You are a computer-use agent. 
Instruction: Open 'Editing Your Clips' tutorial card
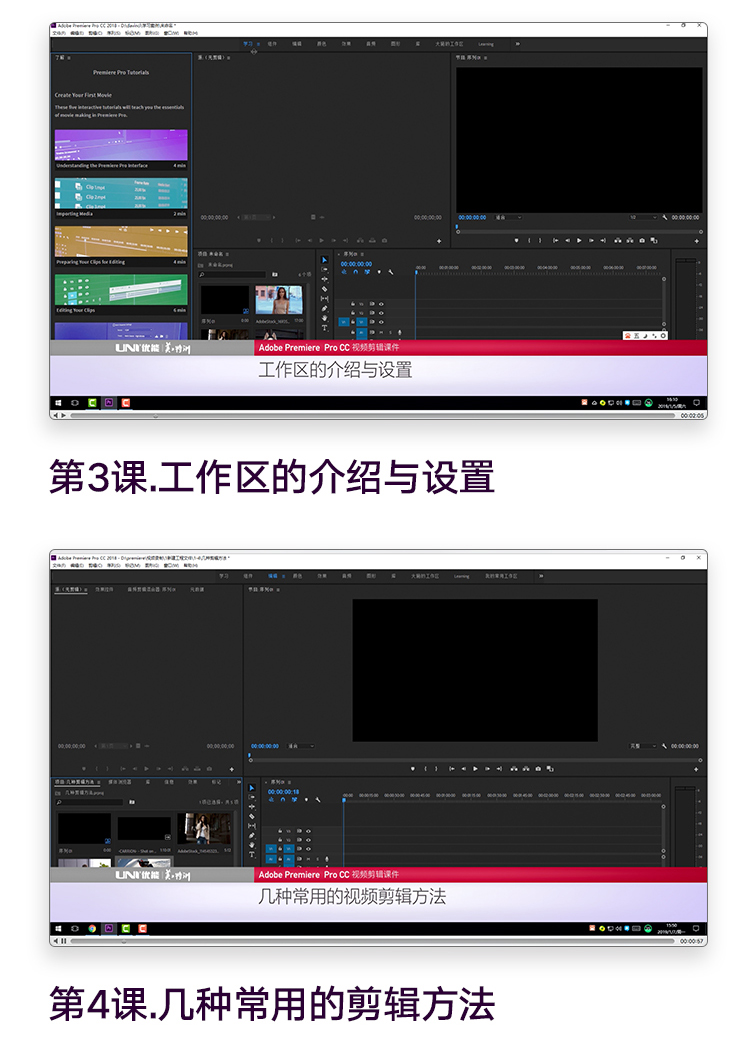[x=121, y=294]
